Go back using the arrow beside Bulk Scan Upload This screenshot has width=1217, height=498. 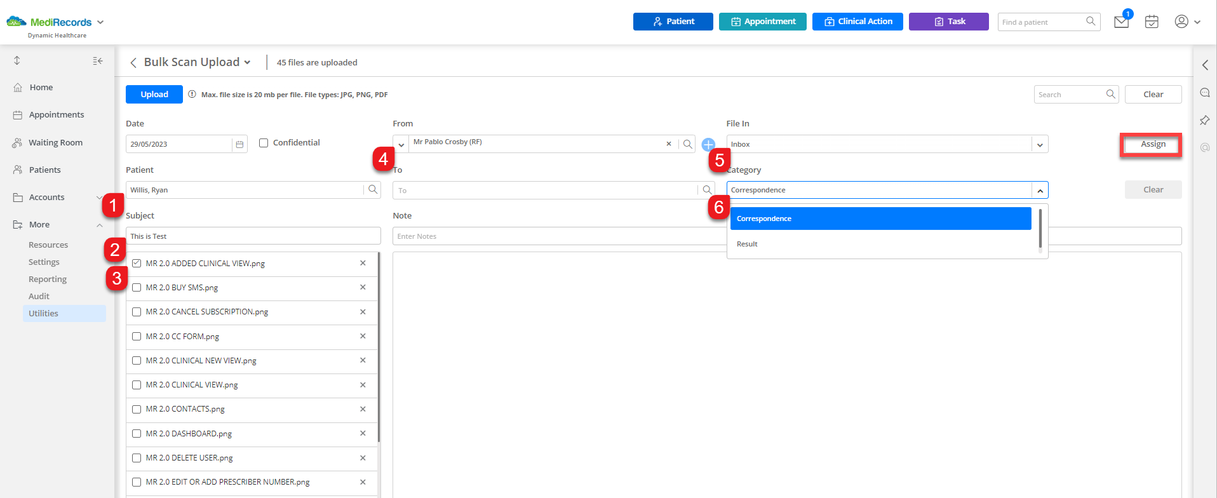(133, 62)
